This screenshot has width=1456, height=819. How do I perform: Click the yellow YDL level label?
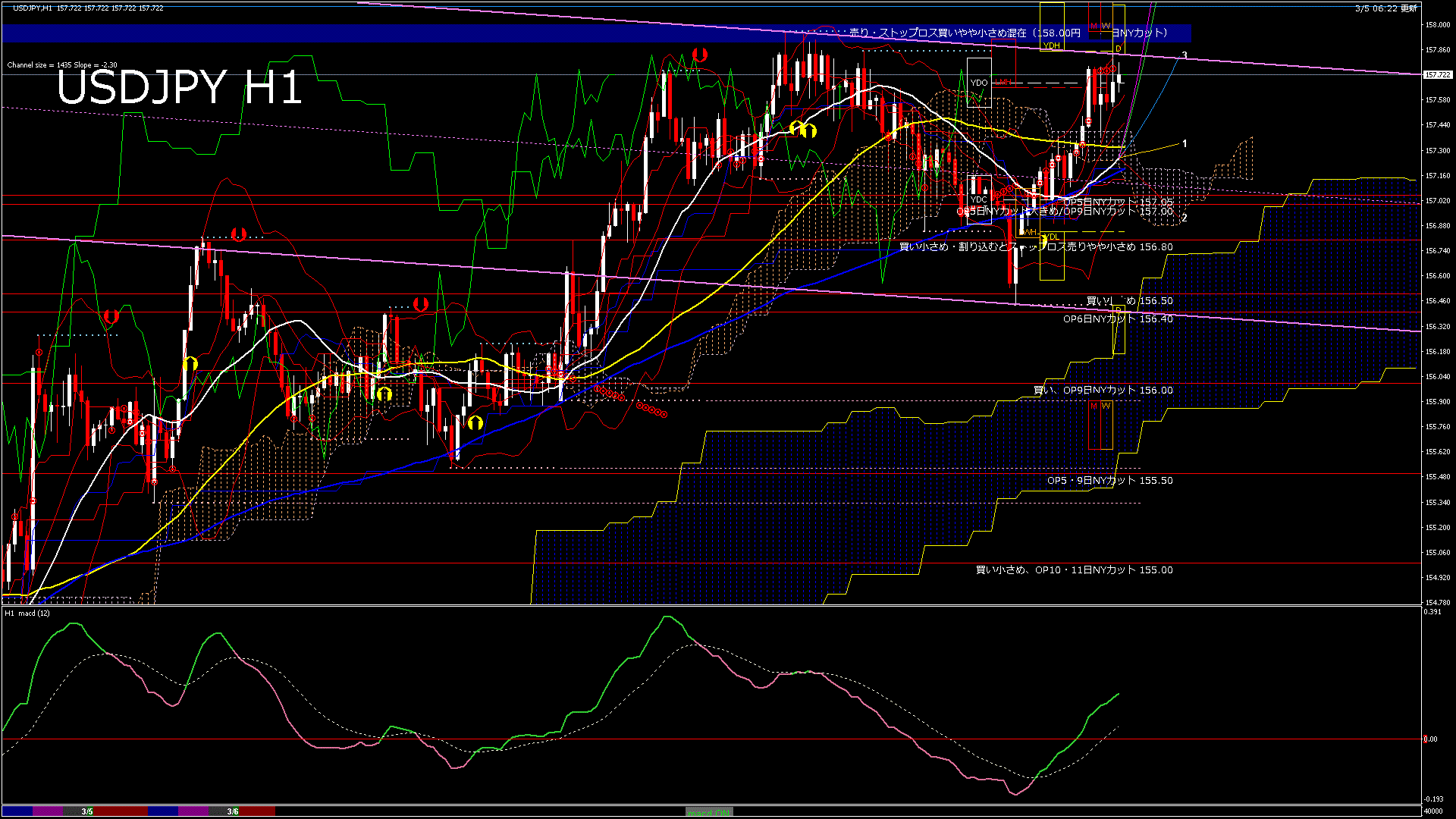[x=1051, y=237]
